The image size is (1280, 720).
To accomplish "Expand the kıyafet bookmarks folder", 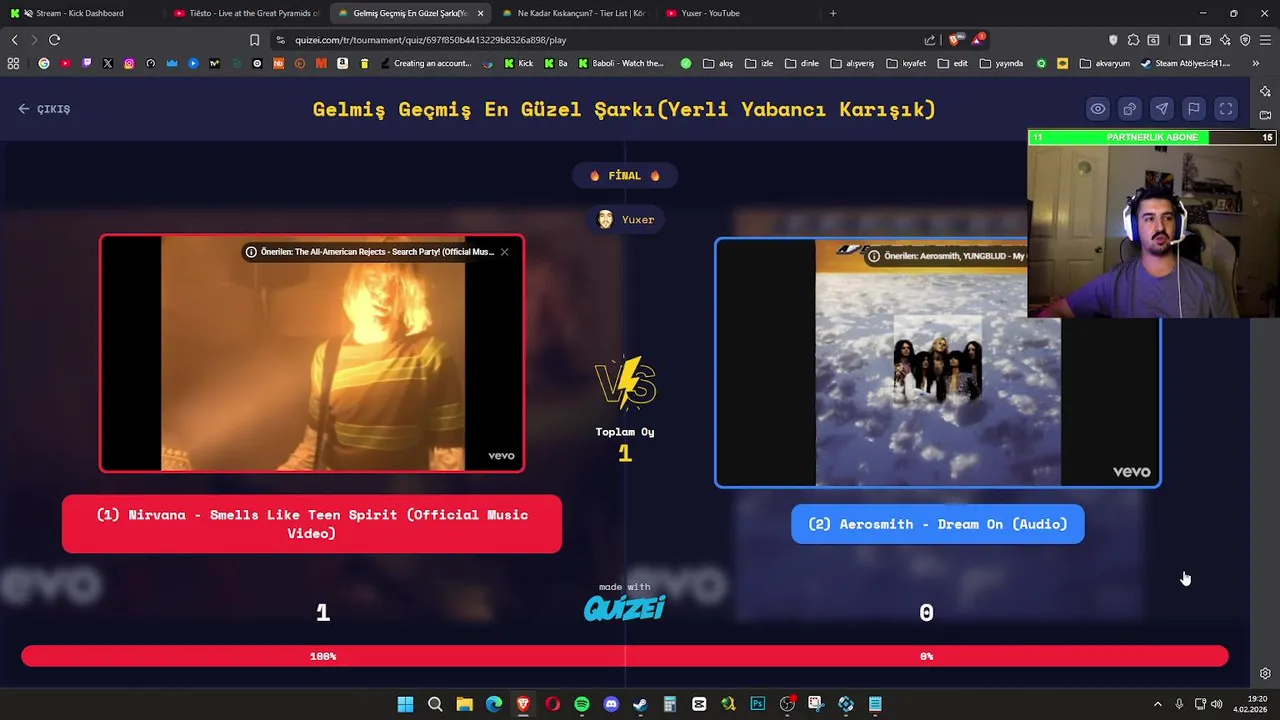I will [x=906, y=63].
